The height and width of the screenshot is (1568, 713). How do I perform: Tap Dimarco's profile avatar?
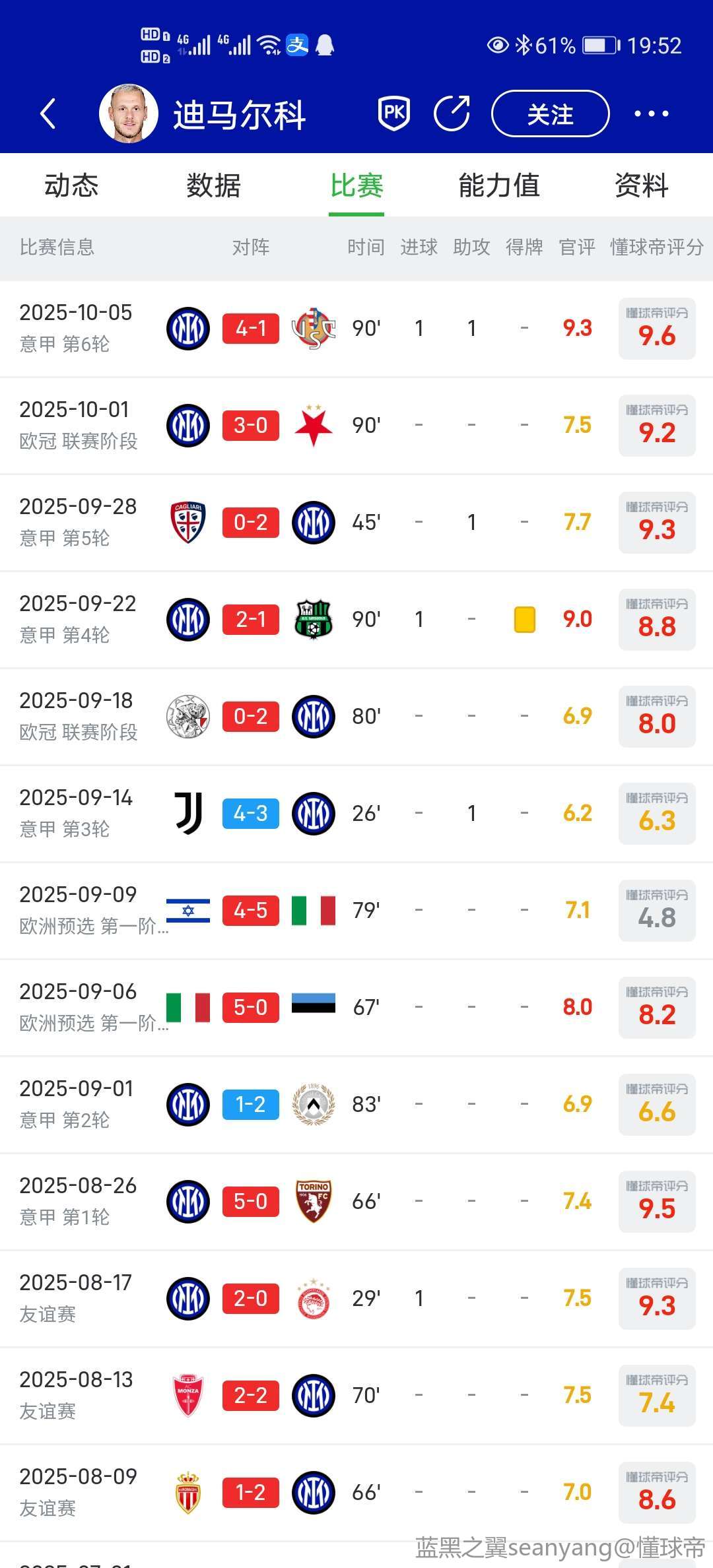tap(129, 114)
